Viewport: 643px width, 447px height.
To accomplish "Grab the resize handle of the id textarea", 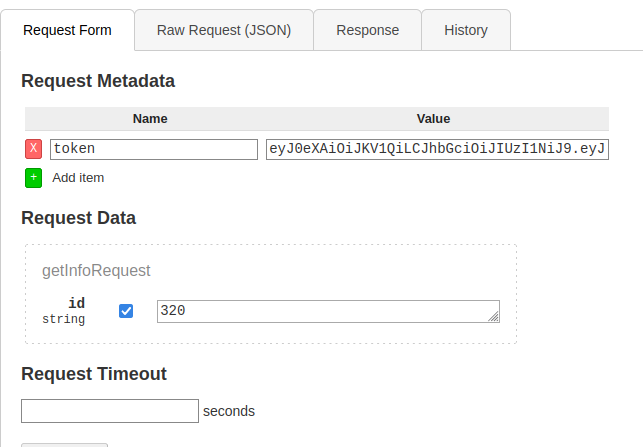I will pyautogui.click(x=494, y=316).
